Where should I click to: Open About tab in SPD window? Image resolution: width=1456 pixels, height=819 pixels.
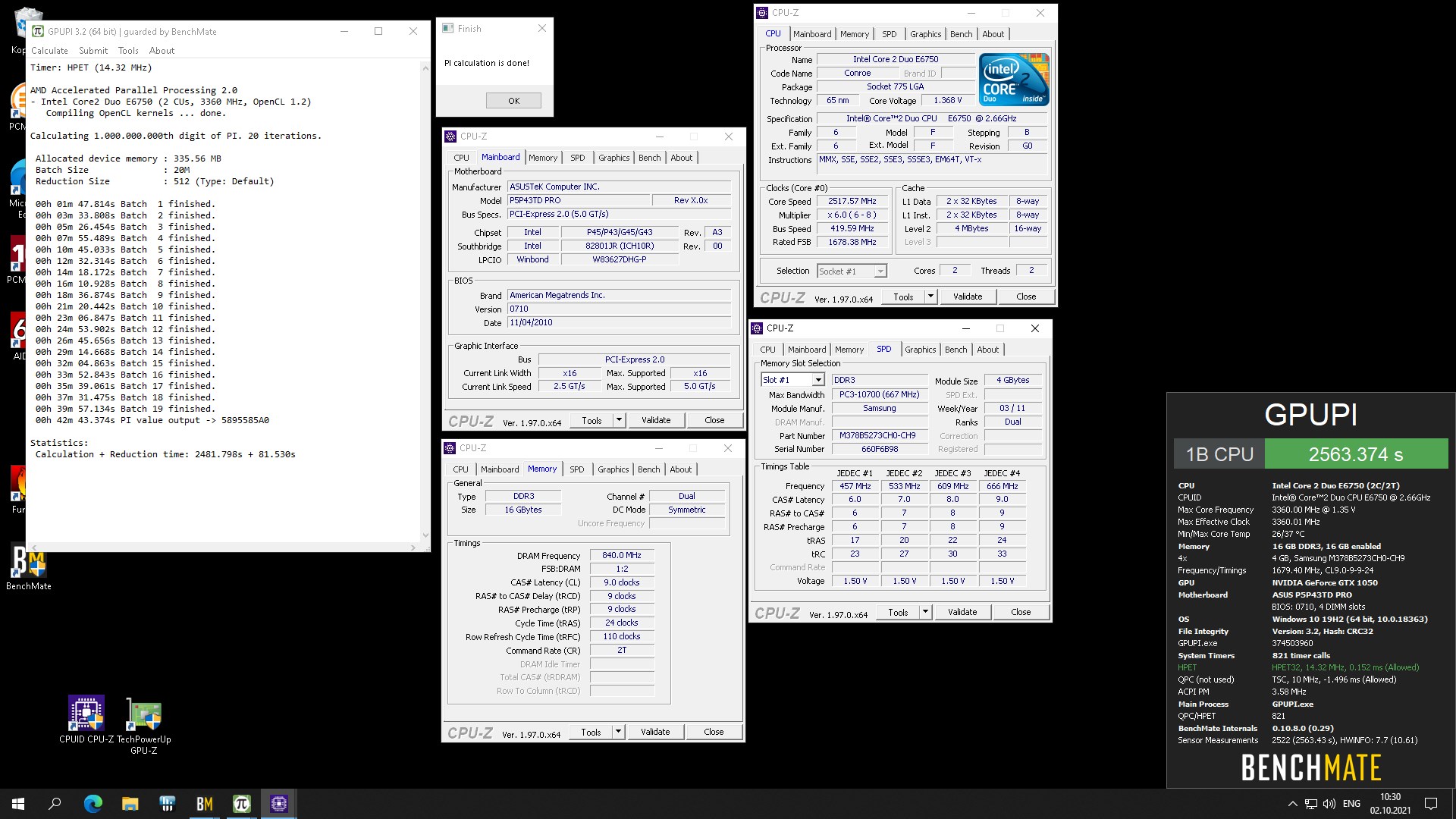click(x=987, y=350)
